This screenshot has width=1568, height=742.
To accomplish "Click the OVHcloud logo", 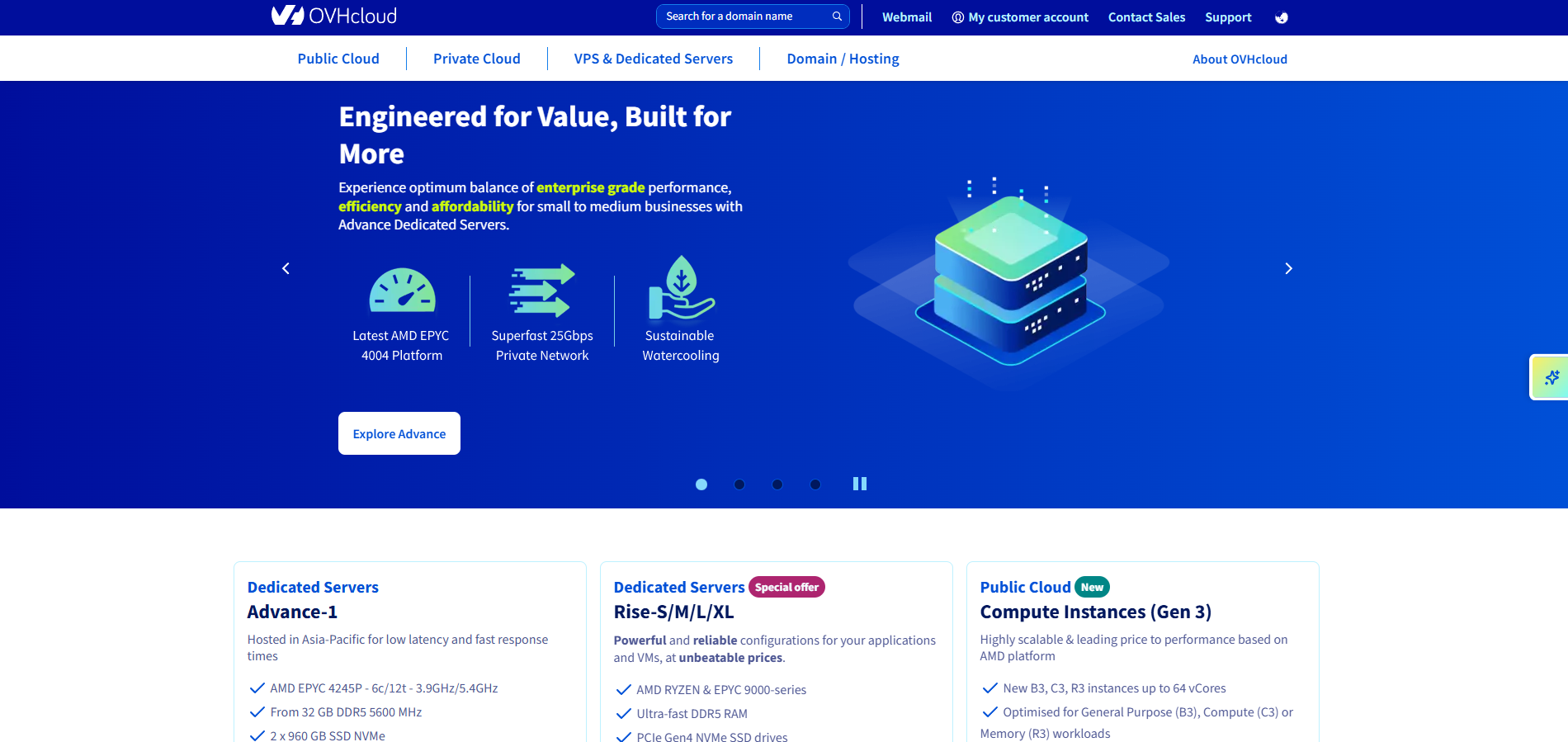I will 334,16.
